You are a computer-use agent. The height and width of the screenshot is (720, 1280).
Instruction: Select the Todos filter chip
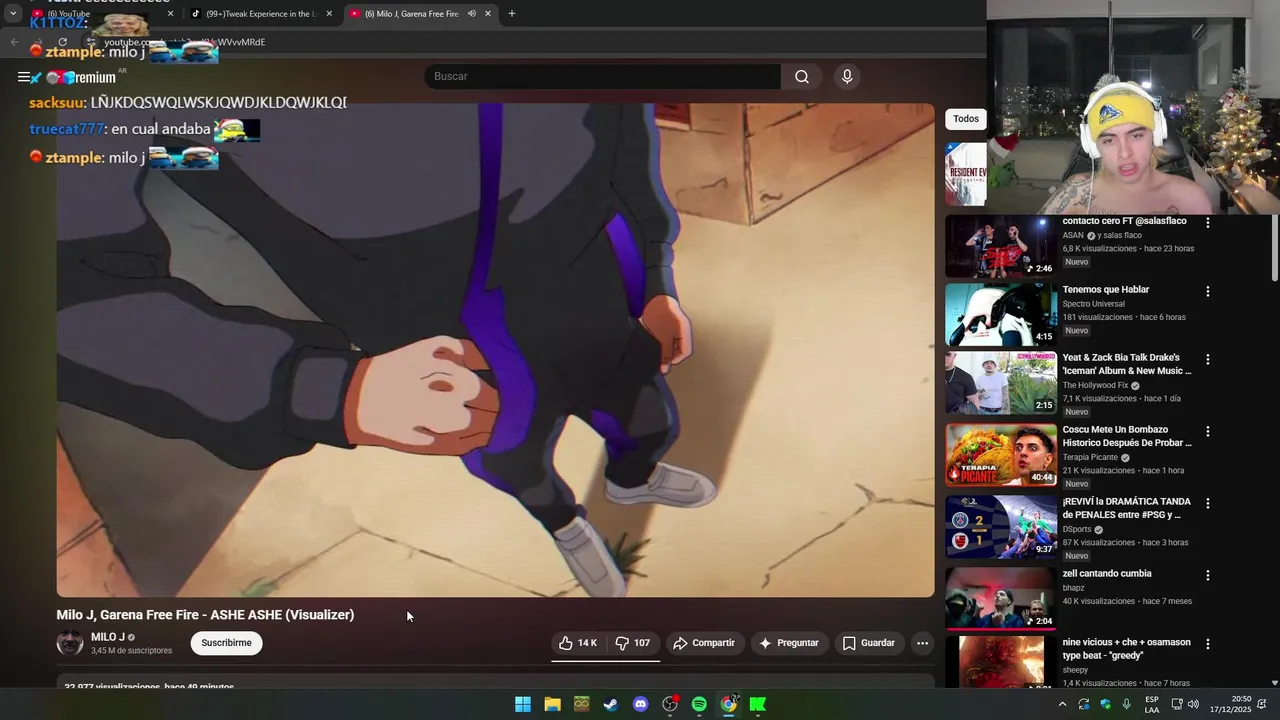pyautogui.click(x=966, y=119)
